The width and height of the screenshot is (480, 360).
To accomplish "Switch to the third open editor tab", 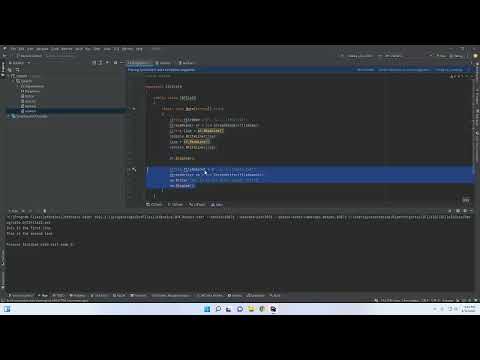I will 186,63.
